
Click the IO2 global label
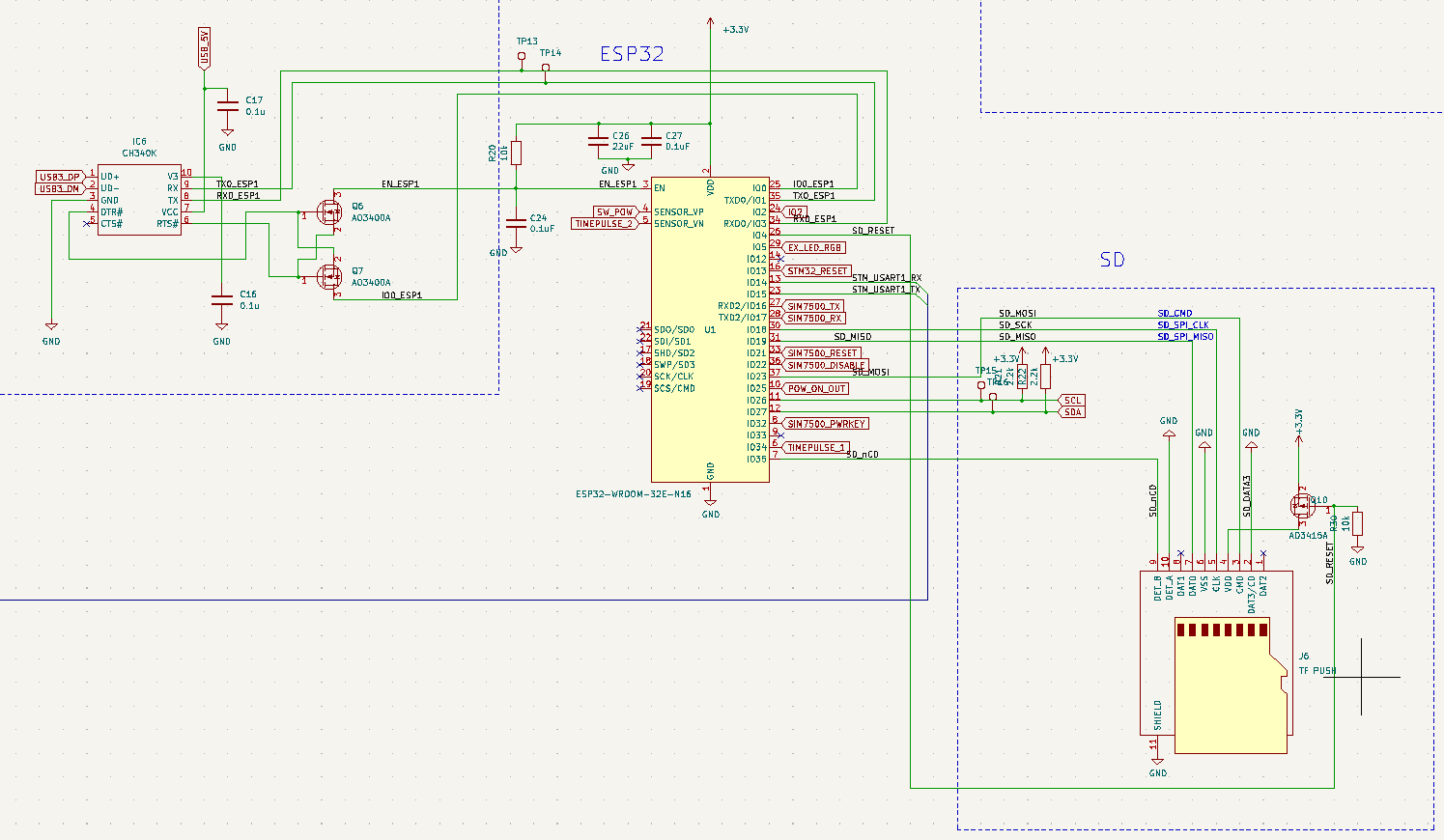tap(794, 211)
